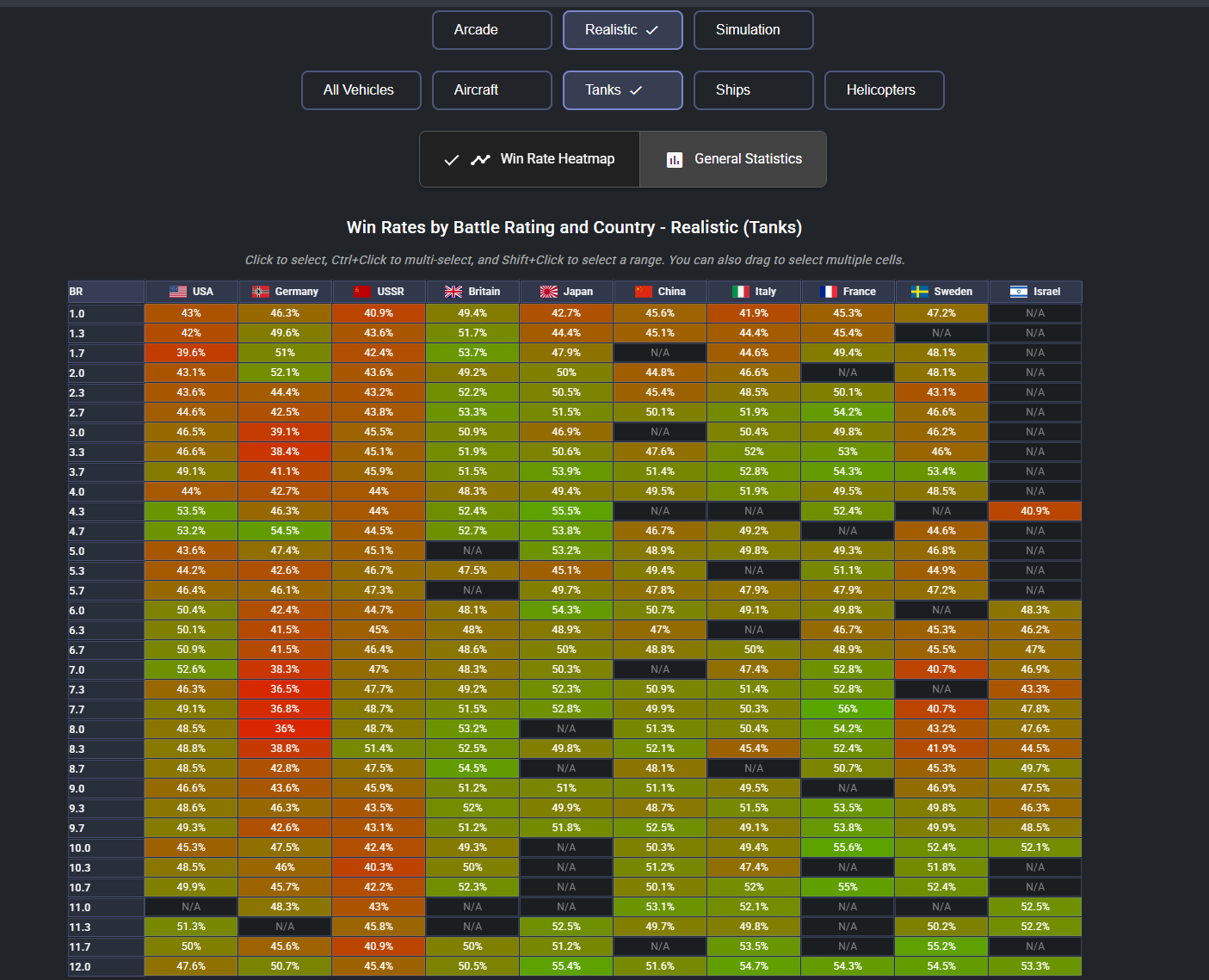Screen dimensions: 1209x980
Task: Select Britain 53.2% cell at BR 8.0
Action: tap(472, 729)
